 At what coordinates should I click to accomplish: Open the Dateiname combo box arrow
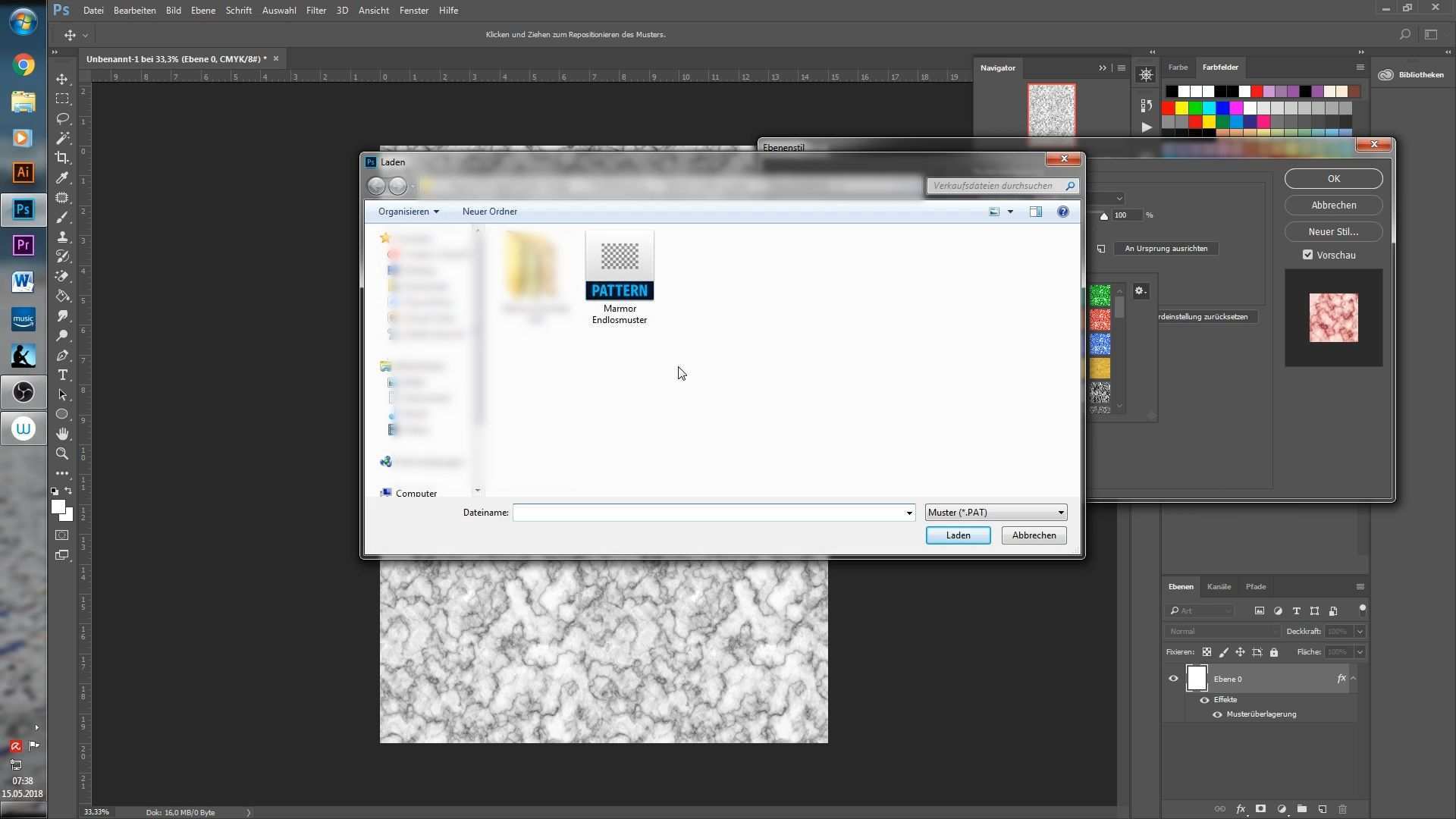pos(908,513)
